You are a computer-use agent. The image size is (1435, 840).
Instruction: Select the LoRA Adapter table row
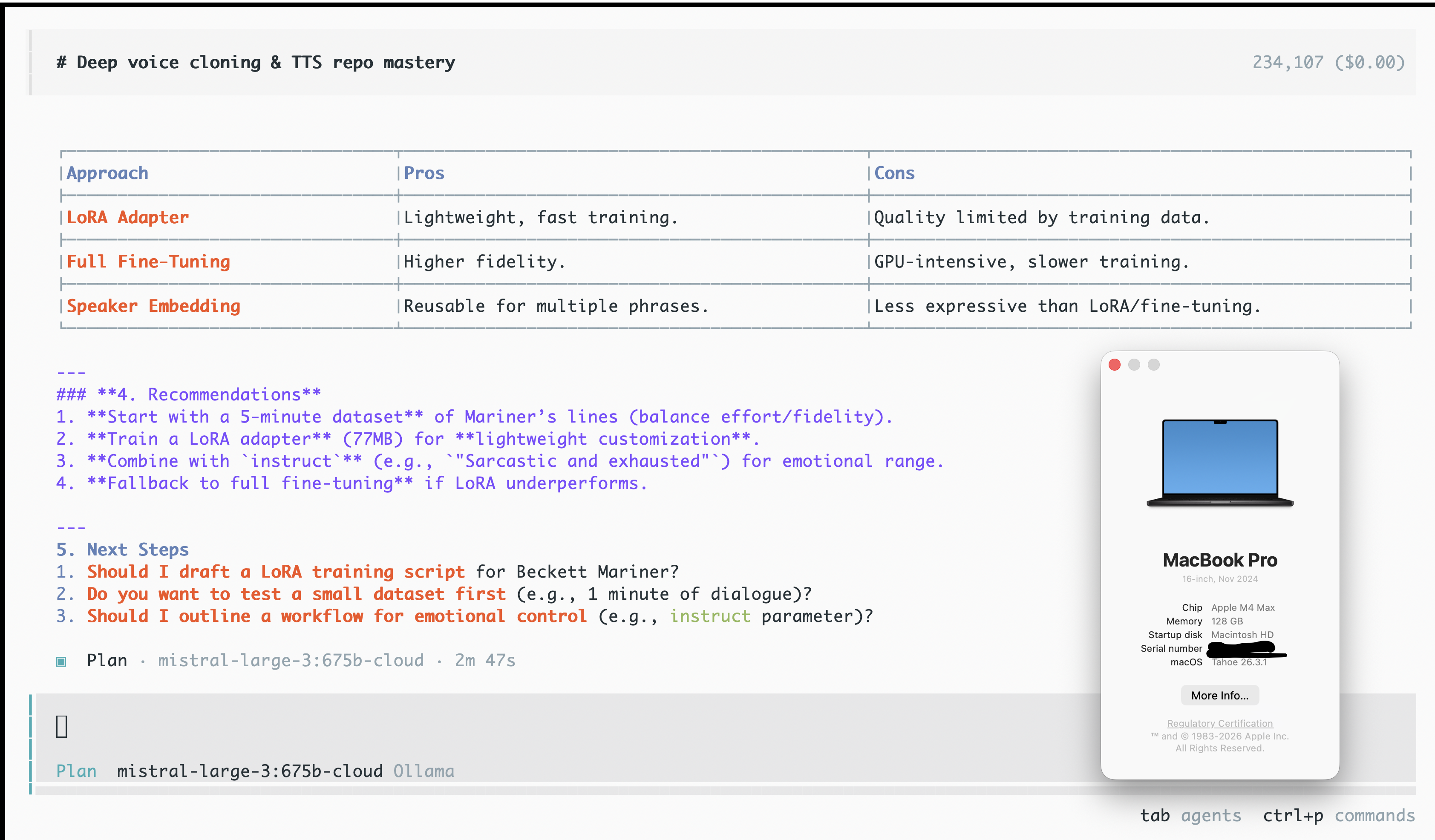tap(127, 218)
